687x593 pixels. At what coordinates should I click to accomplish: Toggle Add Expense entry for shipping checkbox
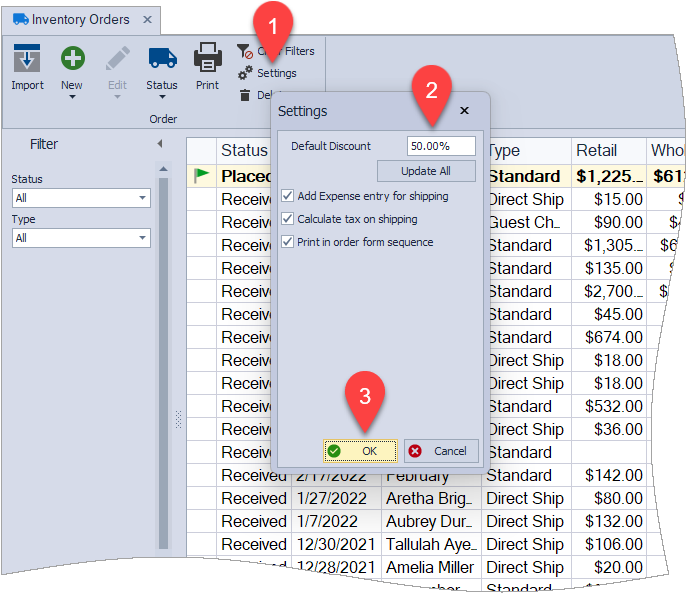(287, 195)
